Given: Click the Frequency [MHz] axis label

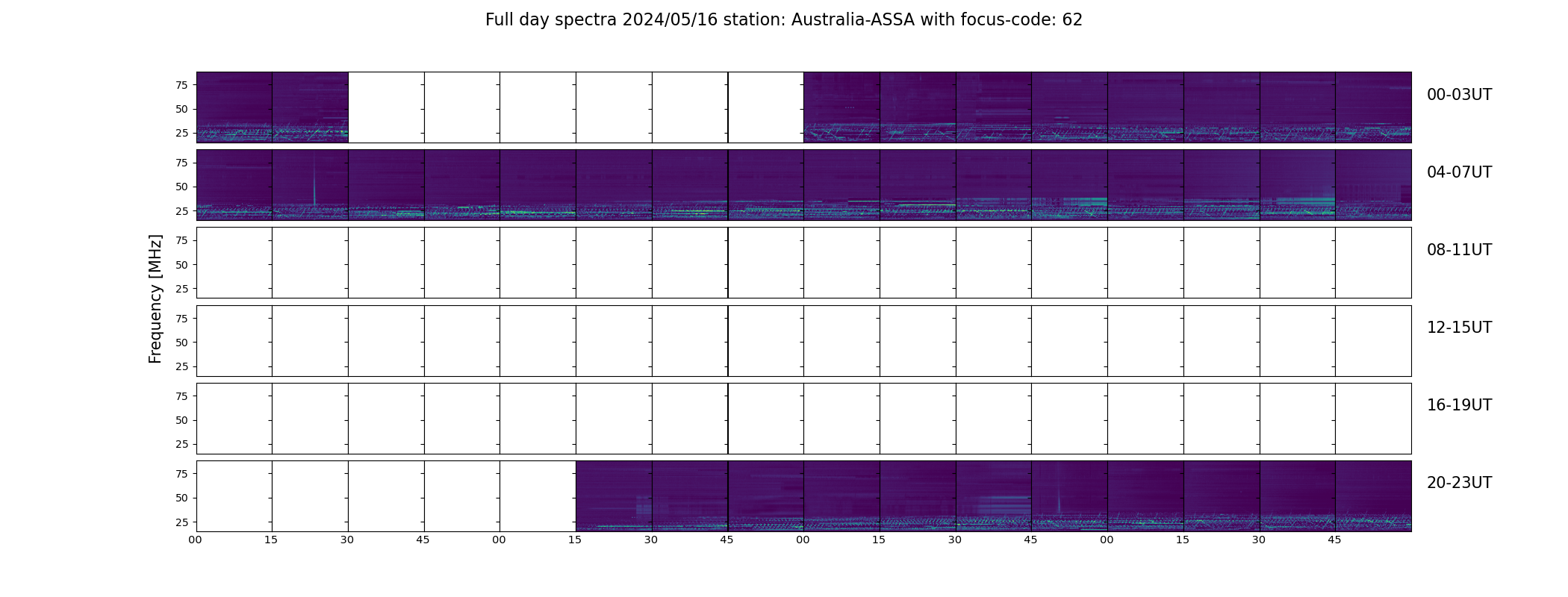Looking at the screenshot, I should tap(155, 298).
